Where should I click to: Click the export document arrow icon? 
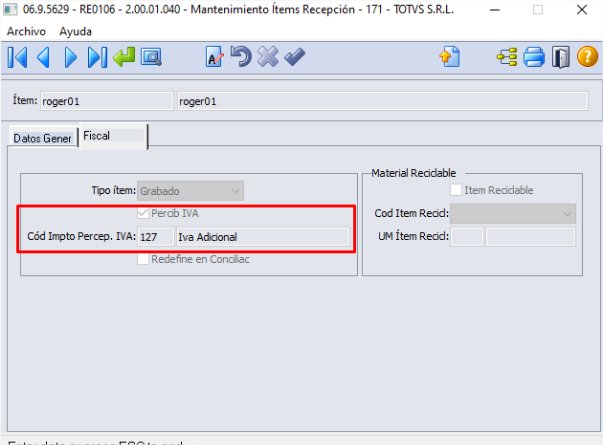(450, 57)
